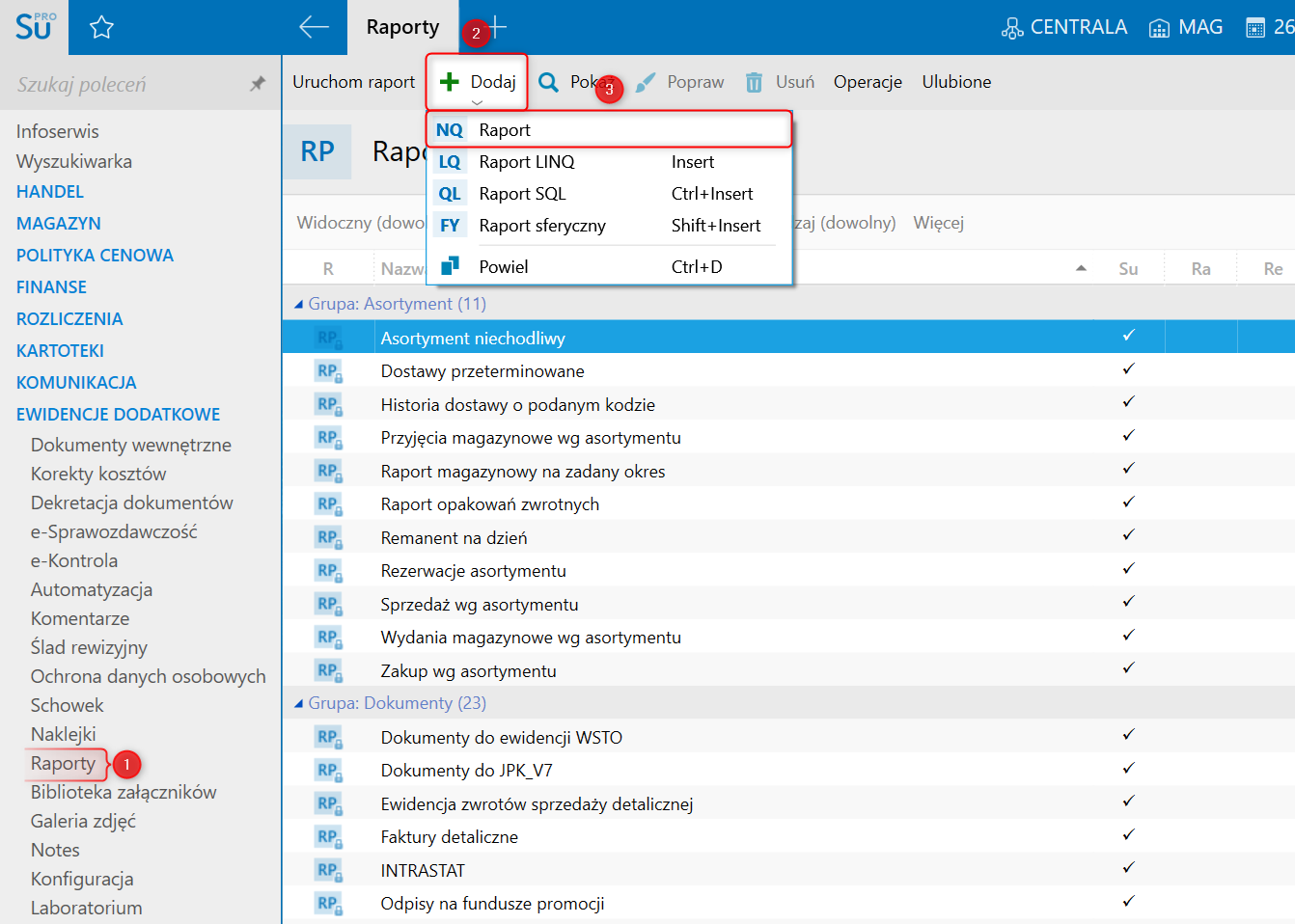Click Uruchom raport button

pos(353,82)
